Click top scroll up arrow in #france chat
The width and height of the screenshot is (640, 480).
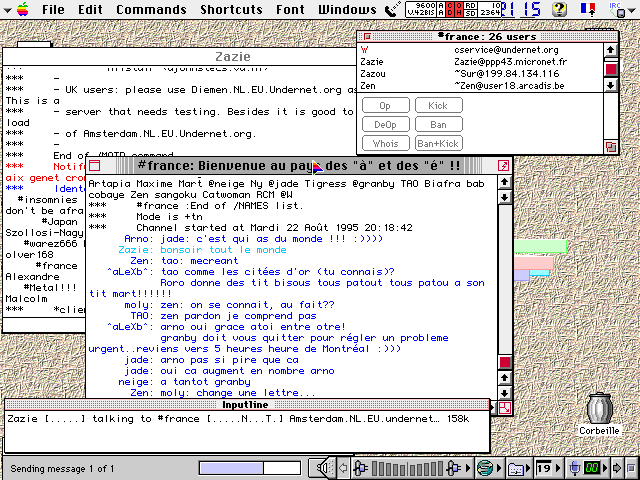click(x=504, y=182)
